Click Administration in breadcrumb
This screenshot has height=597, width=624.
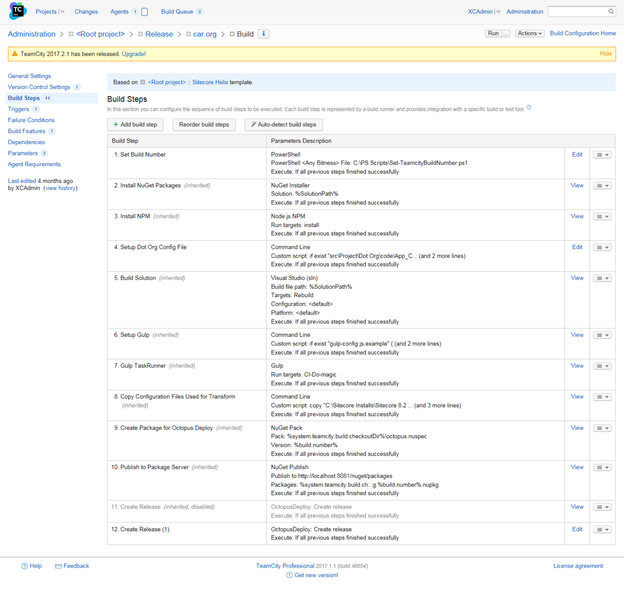(x=31, y=34)
